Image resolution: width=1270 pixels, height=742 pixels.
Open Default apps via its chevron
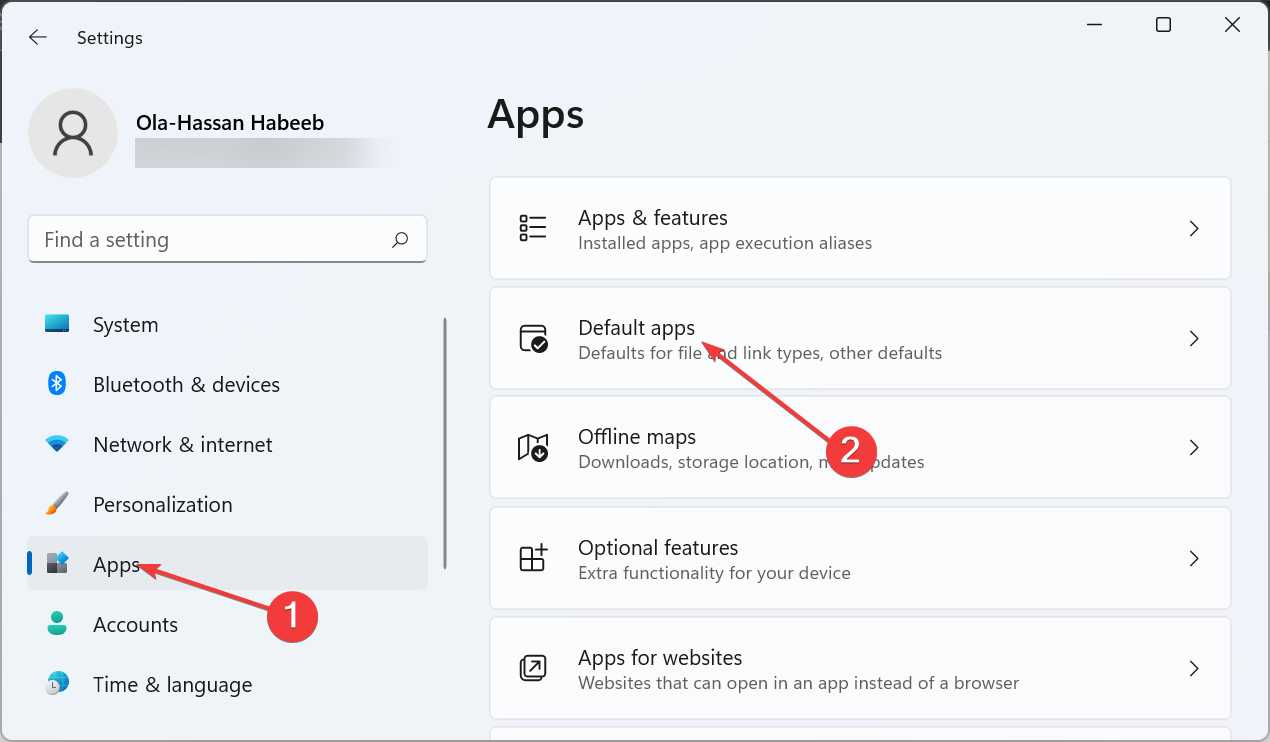1194,338
